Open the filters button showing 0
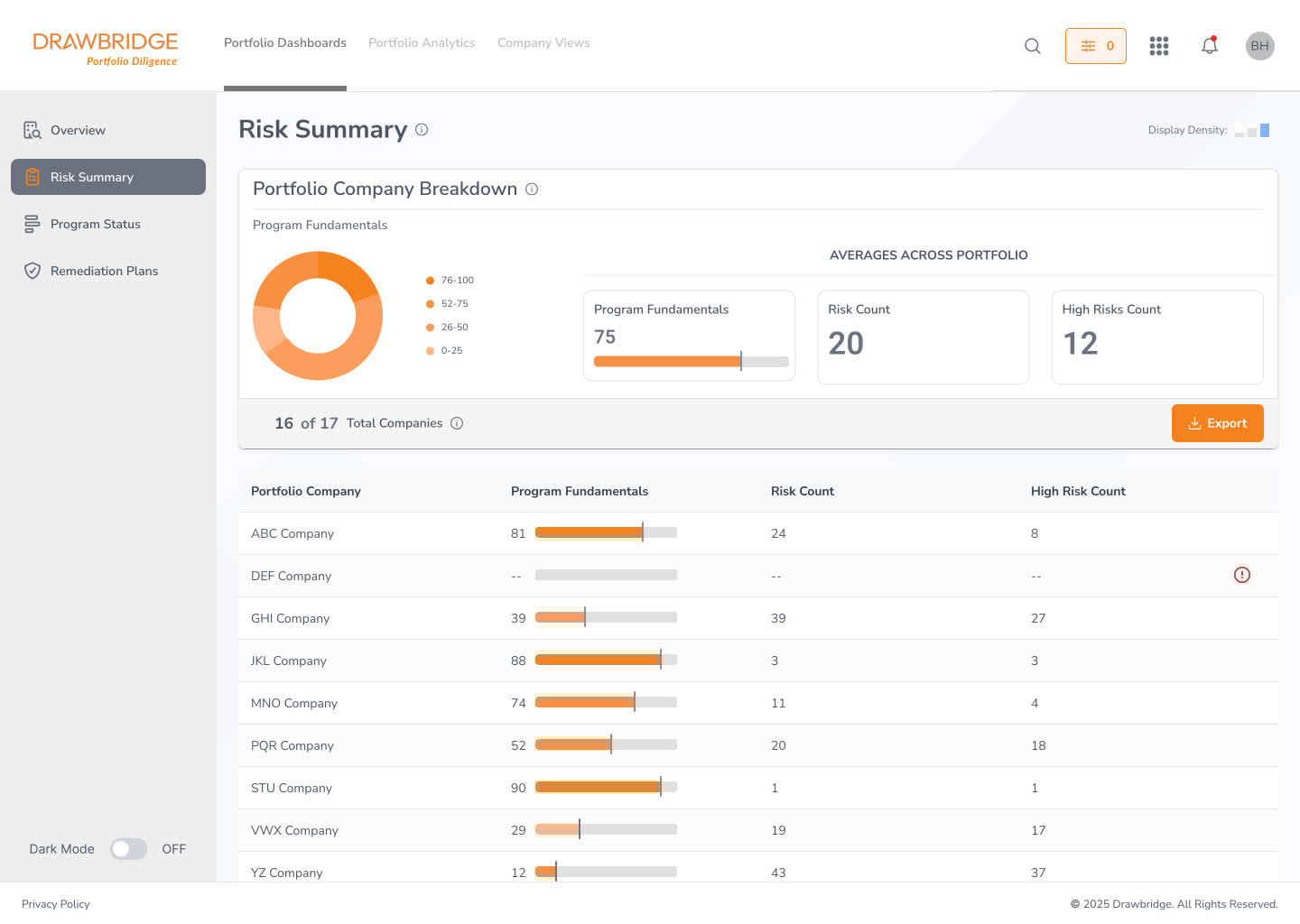 (x=1095, y=46)
